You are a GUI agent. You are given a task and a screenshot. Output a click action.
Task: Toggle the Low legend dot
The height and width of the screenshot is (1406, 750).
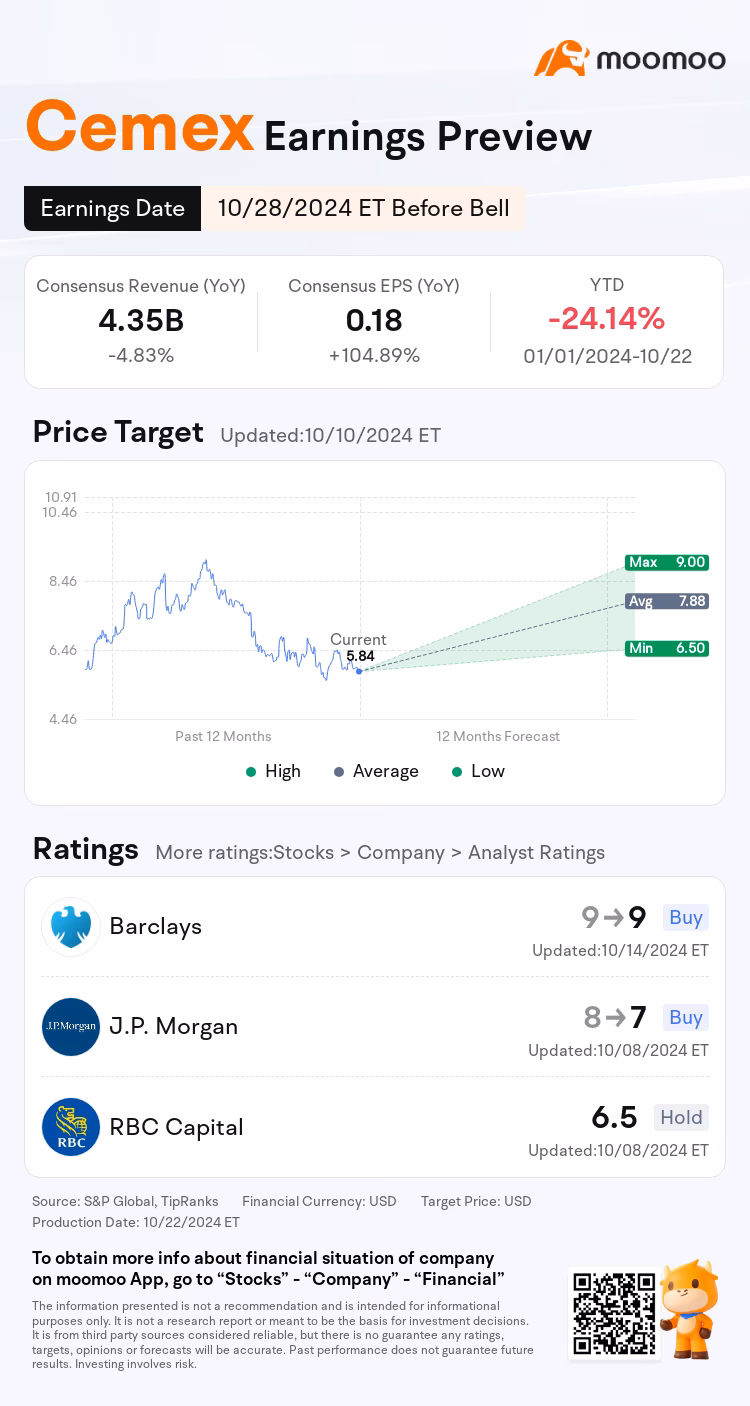coord(457,771)
